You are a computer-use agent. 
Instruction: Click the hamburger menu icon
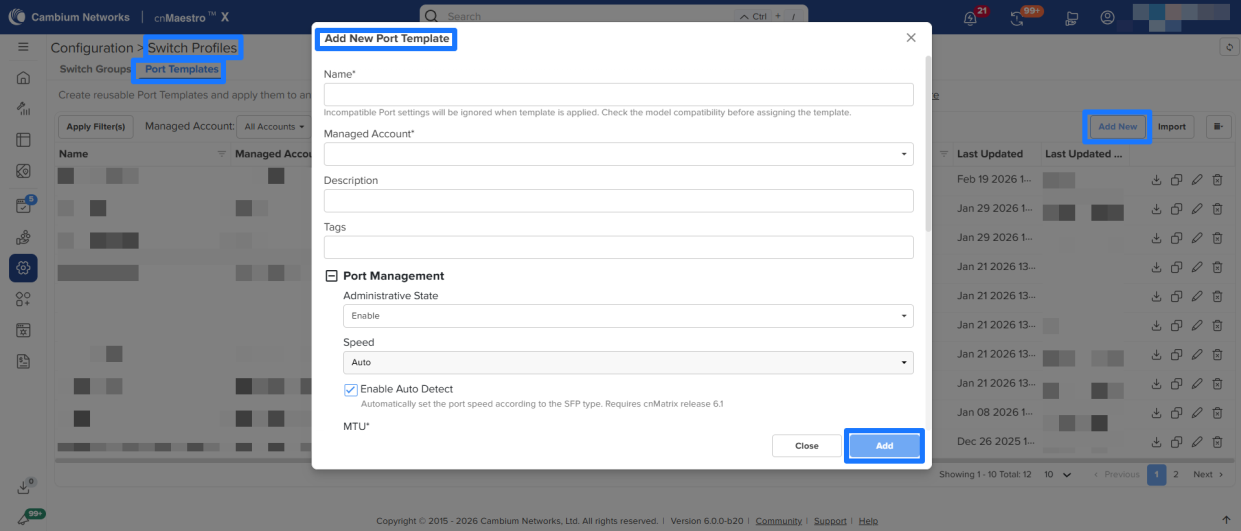click(x=23, y=47)
